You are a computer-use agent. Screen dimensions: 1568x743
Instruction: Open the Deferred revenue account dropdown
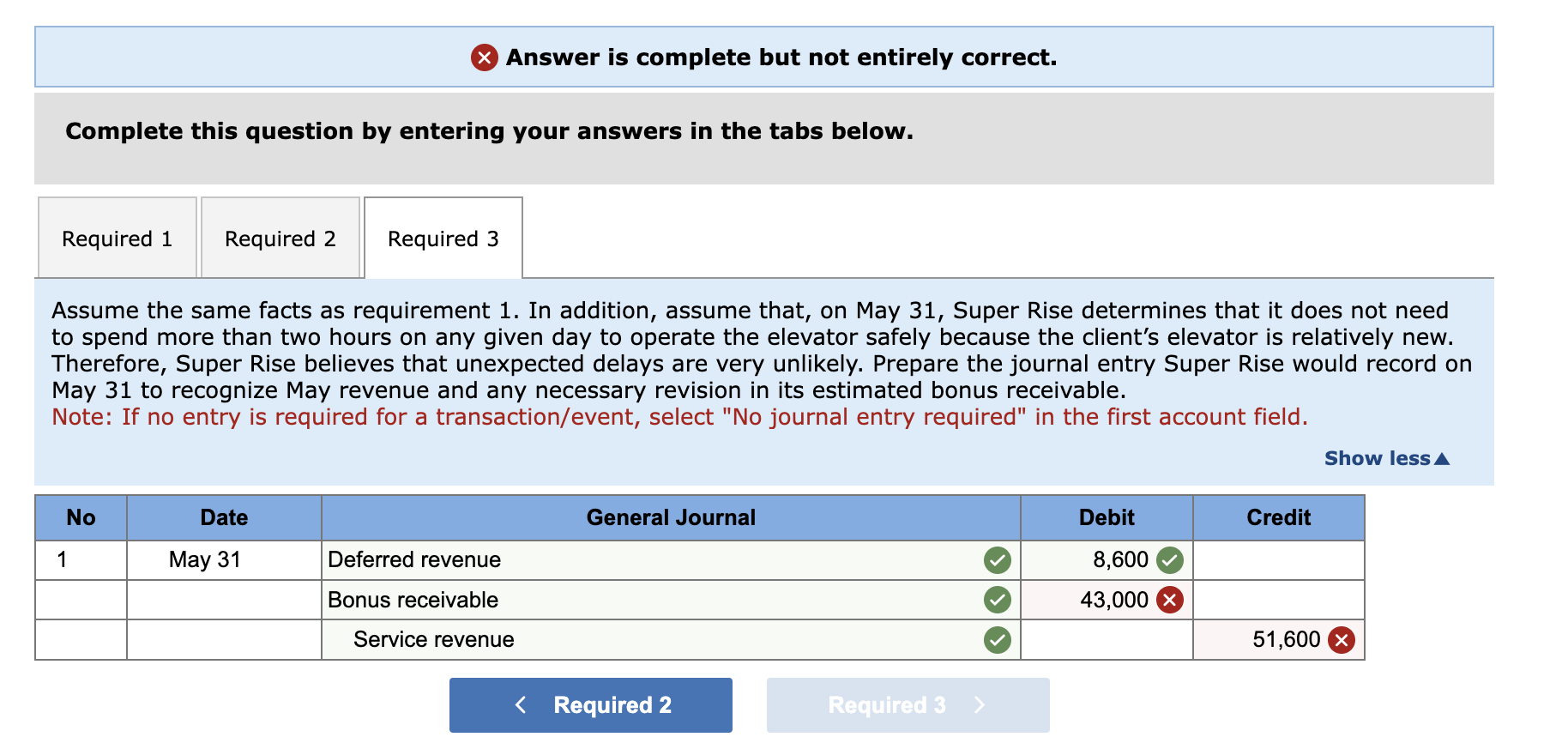pyautogui.click(x=600, y=559)
